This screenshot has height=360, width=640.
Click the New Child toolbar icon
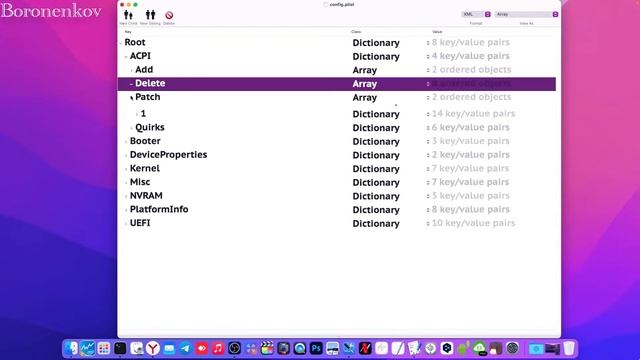pyautogui.click(x=128, y=16)
